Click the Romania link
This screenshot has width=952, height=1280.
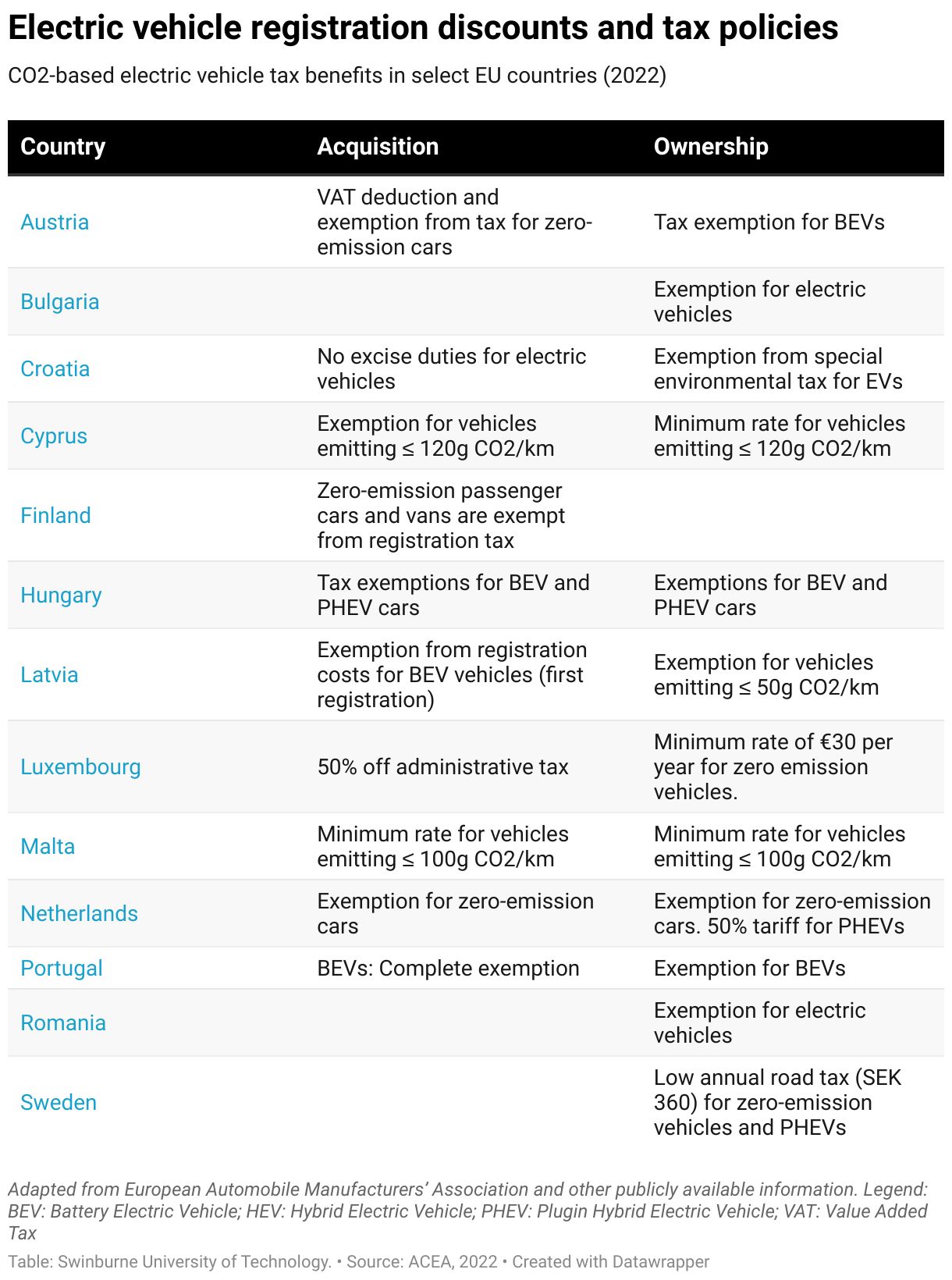(x=63, y=1023)
